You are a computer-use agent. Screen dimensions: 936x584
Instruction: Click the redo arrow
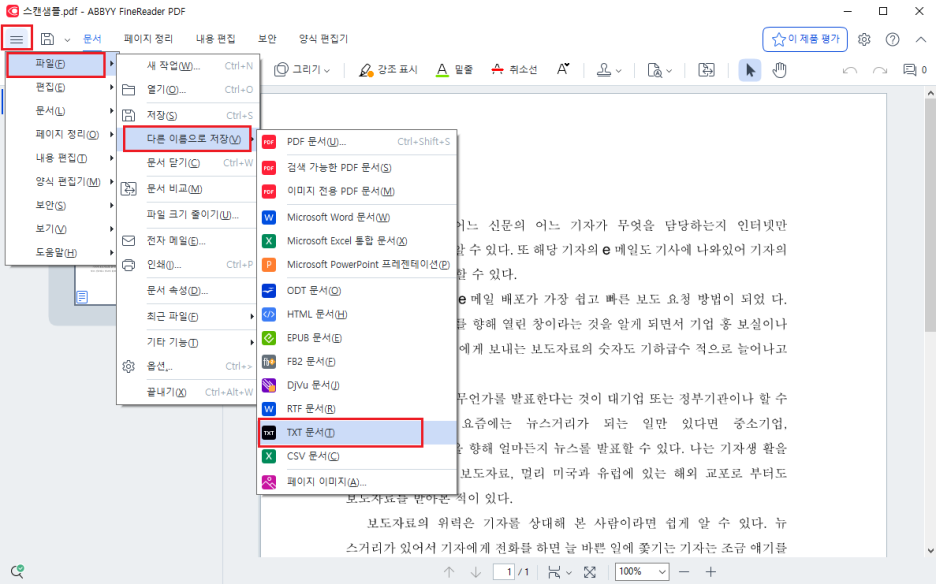click(x=879, y=70)
